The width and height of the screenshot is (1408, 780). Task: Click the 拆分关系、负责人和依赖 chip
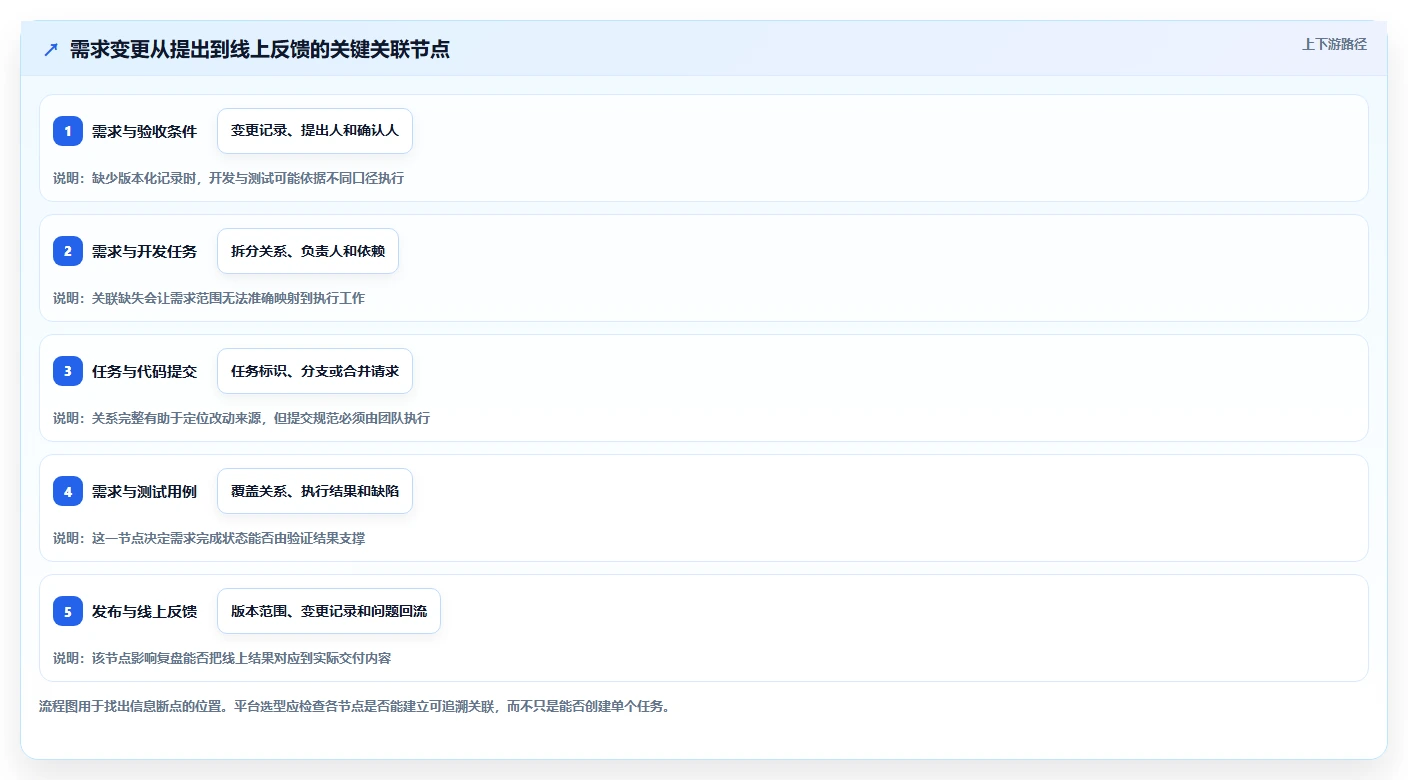tap(308, 251)
